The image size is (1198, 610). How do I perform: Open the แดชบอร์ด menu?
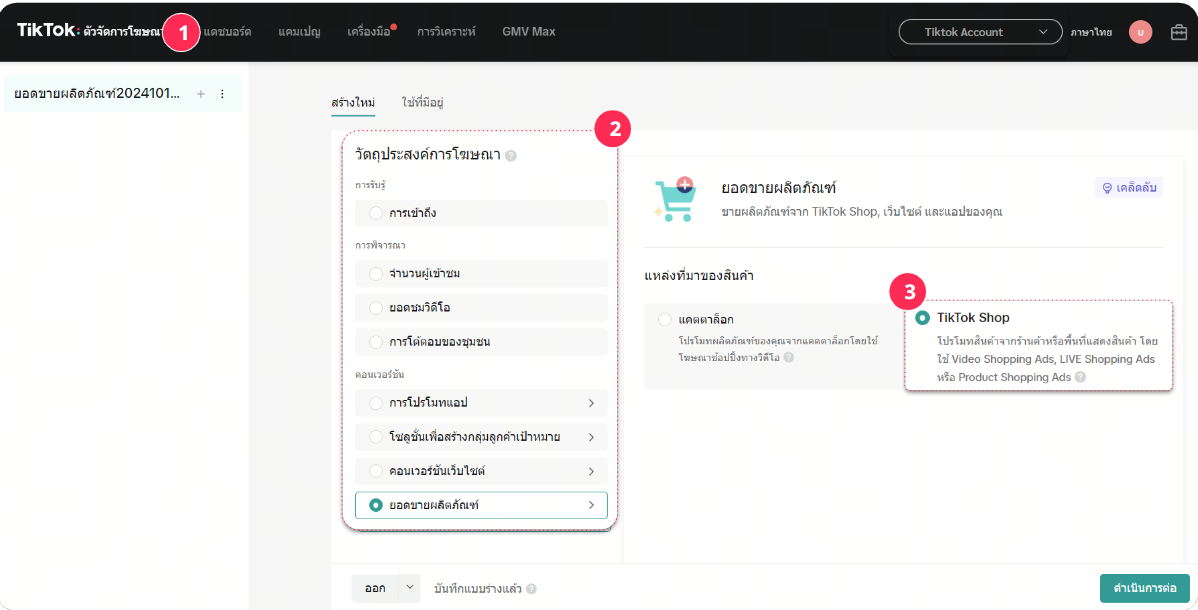(228, 32)
